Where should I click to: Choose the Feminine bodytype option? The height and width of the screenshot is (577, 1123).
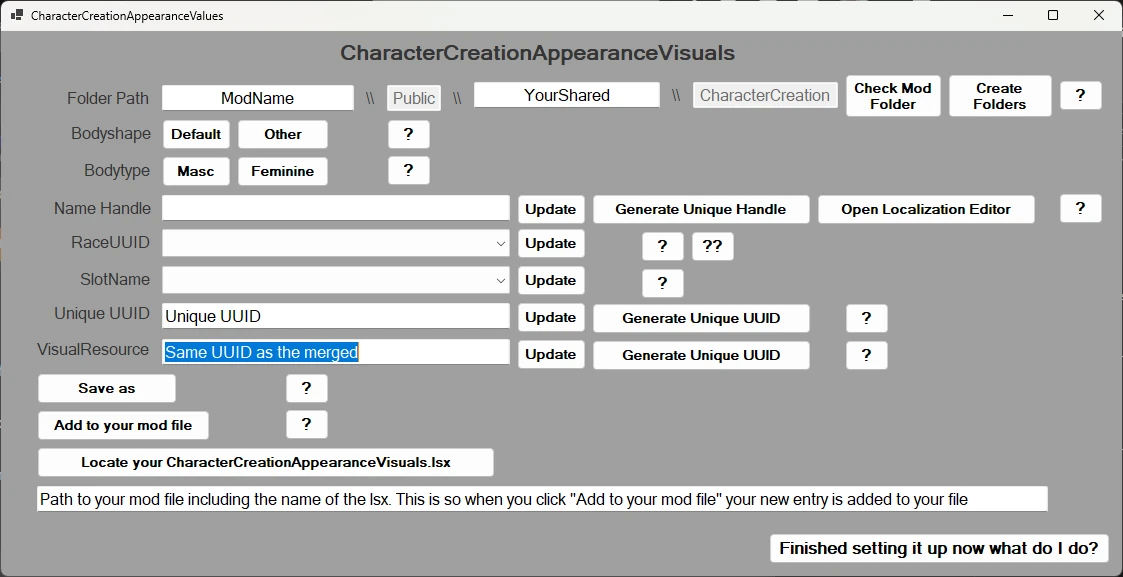pyautogui.click(x=282, y=172)
